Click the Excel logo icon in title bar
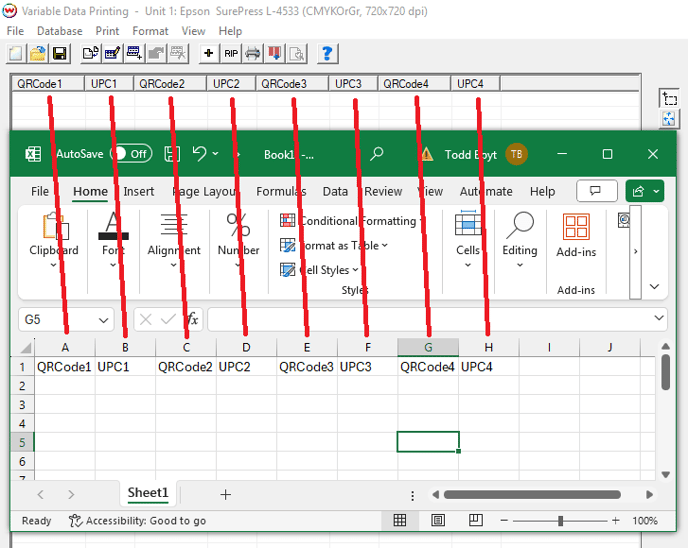Viewport: 688px width, 548px height. pos(33,154)
